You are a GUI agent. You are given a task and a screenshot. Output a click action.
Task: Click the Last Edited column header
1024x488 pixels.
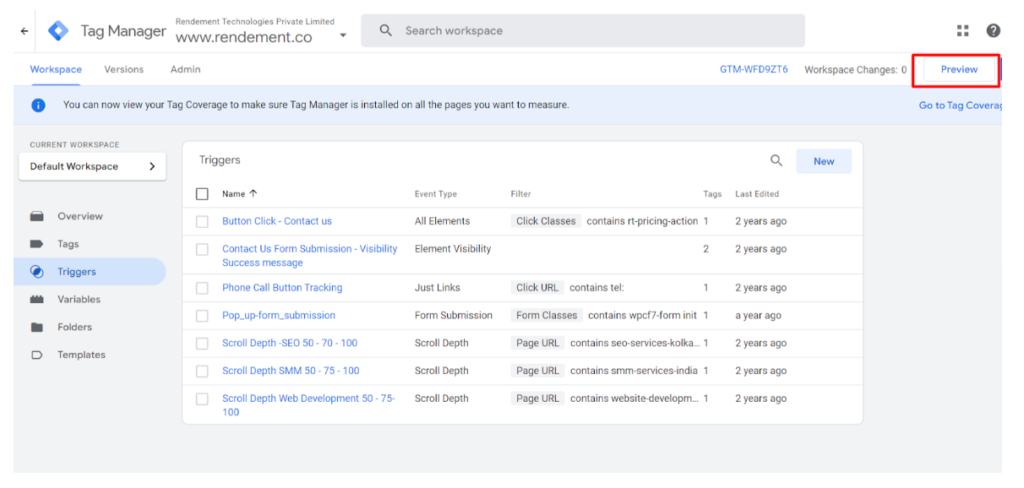(x=757, y=194)
